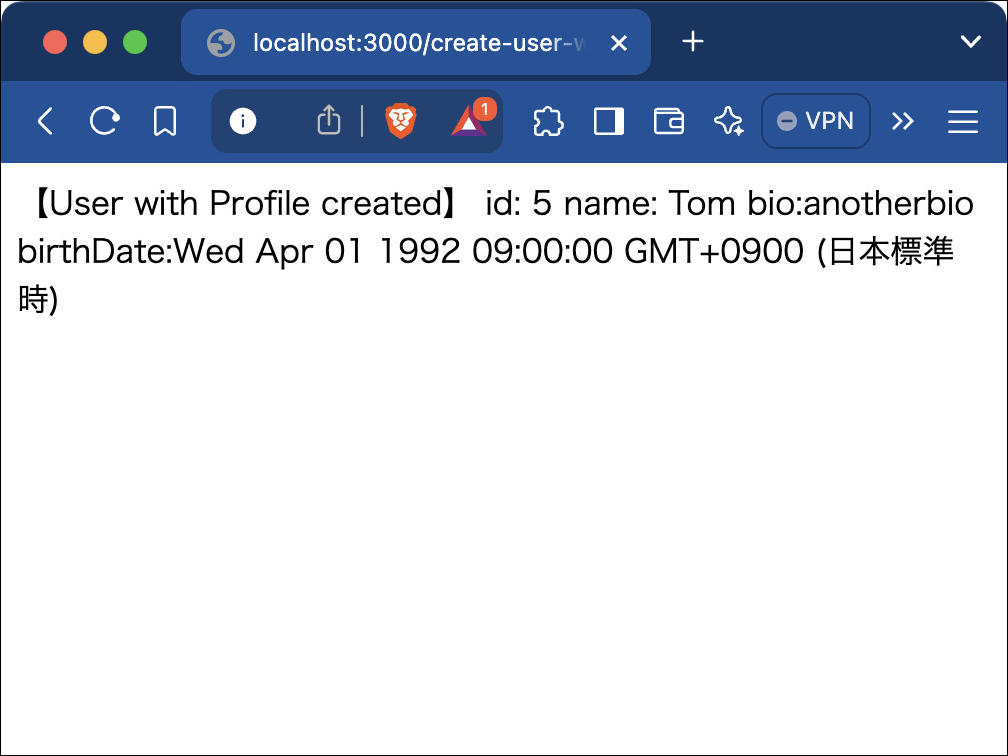Open a new tab
This screenshot has height=756, width=1008.
point(693,42)
